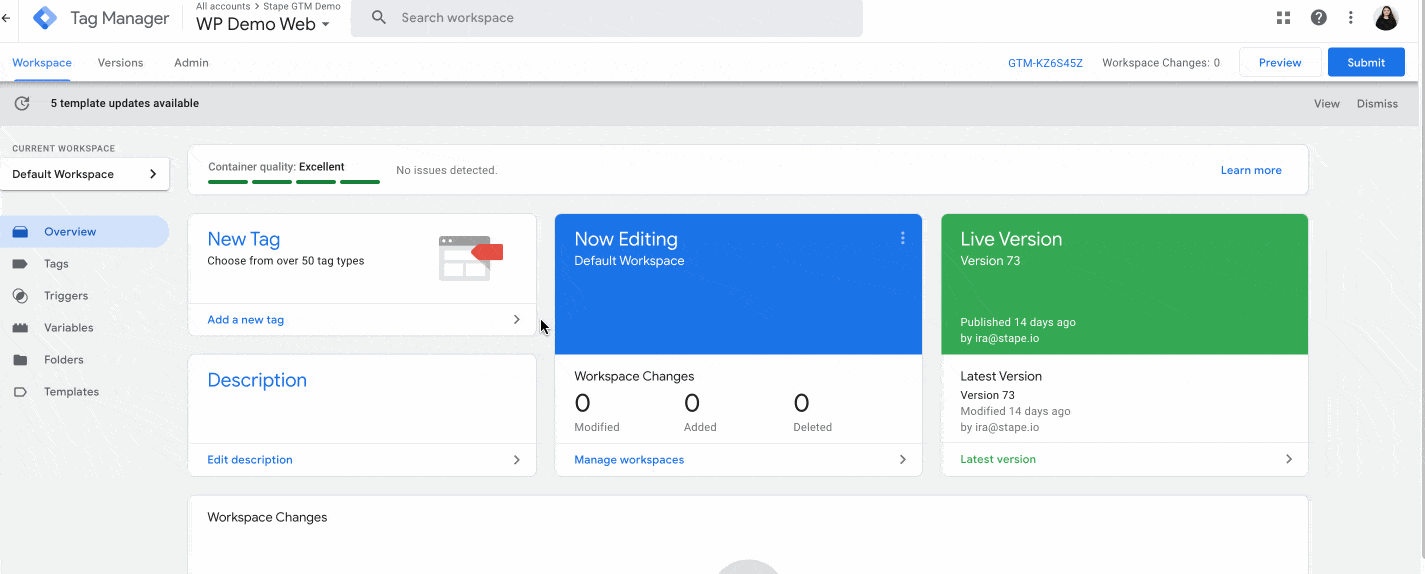This screenshot has width=1425, height=574.
Task: Open the help question mark icon
Action: (x=1318, y=18)
